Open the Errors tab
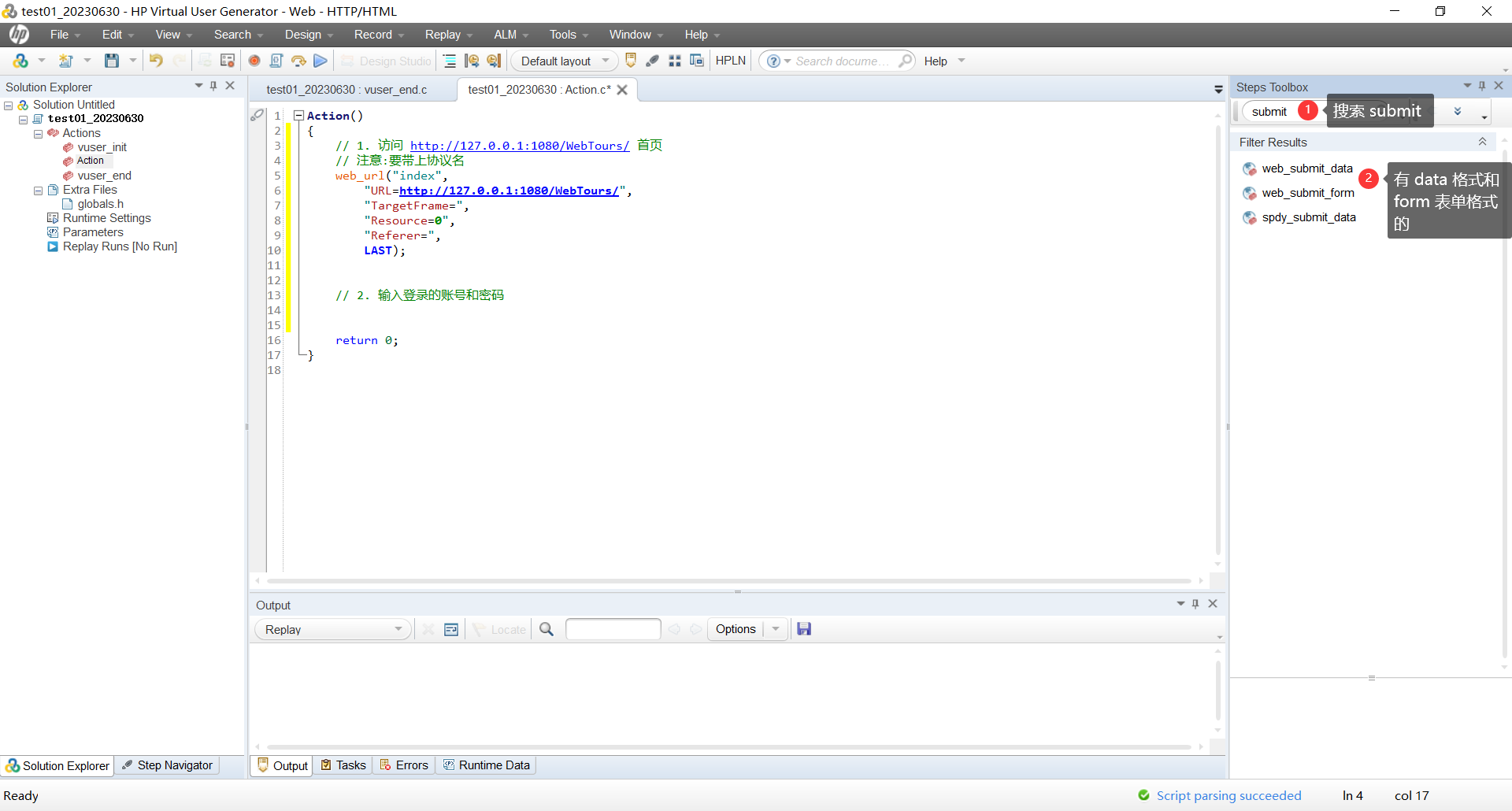The width and height of the screenshot is (1512, 811). (404, 765)
